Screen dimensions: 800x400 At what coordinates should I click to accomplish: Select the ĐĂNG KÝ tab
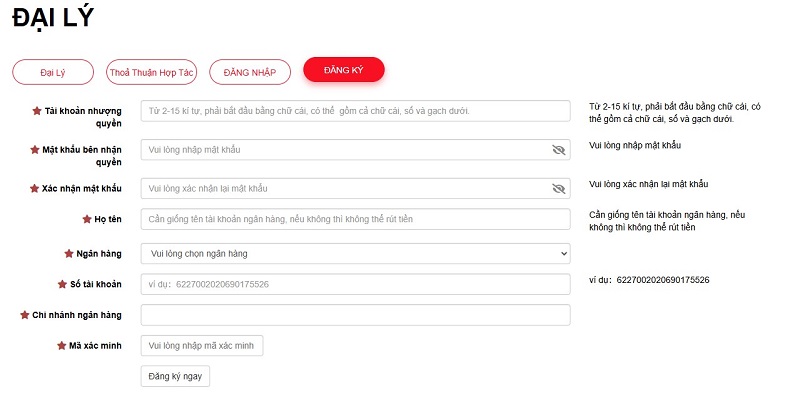pyautogui.click(x=344, y=70)
